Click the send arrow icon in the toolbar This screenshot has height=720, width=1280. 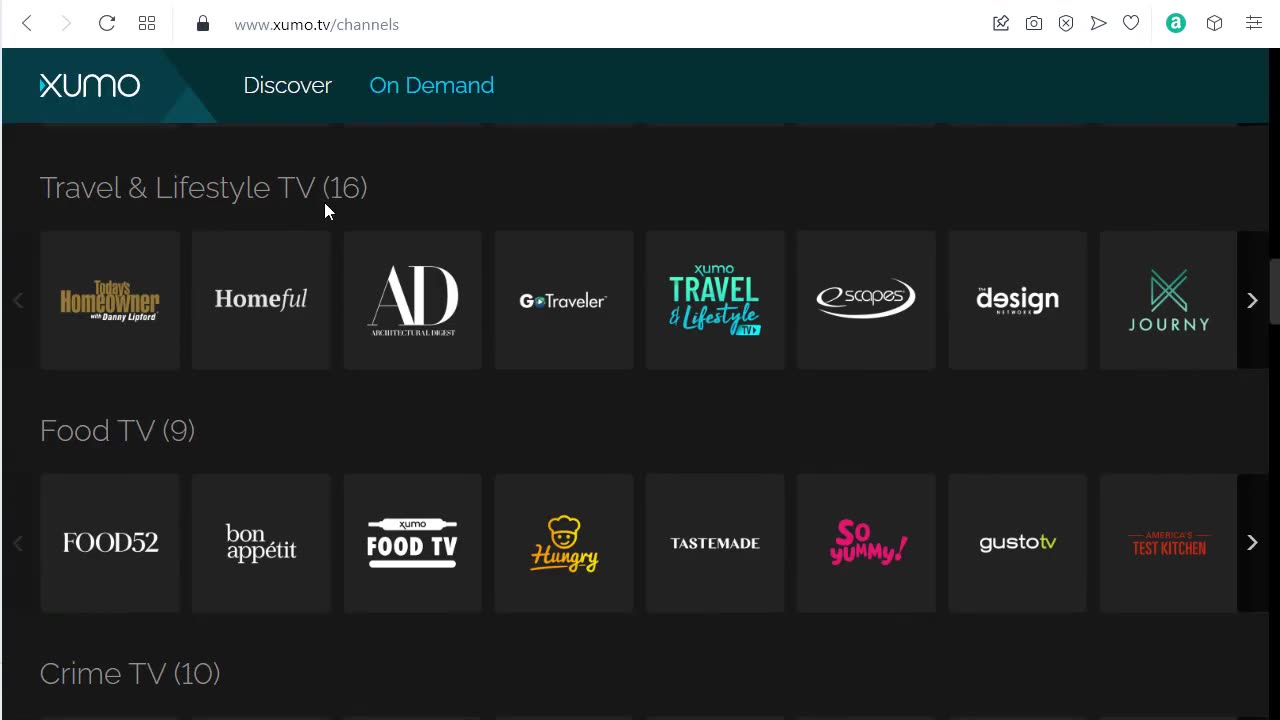(x=1098, y=23)
